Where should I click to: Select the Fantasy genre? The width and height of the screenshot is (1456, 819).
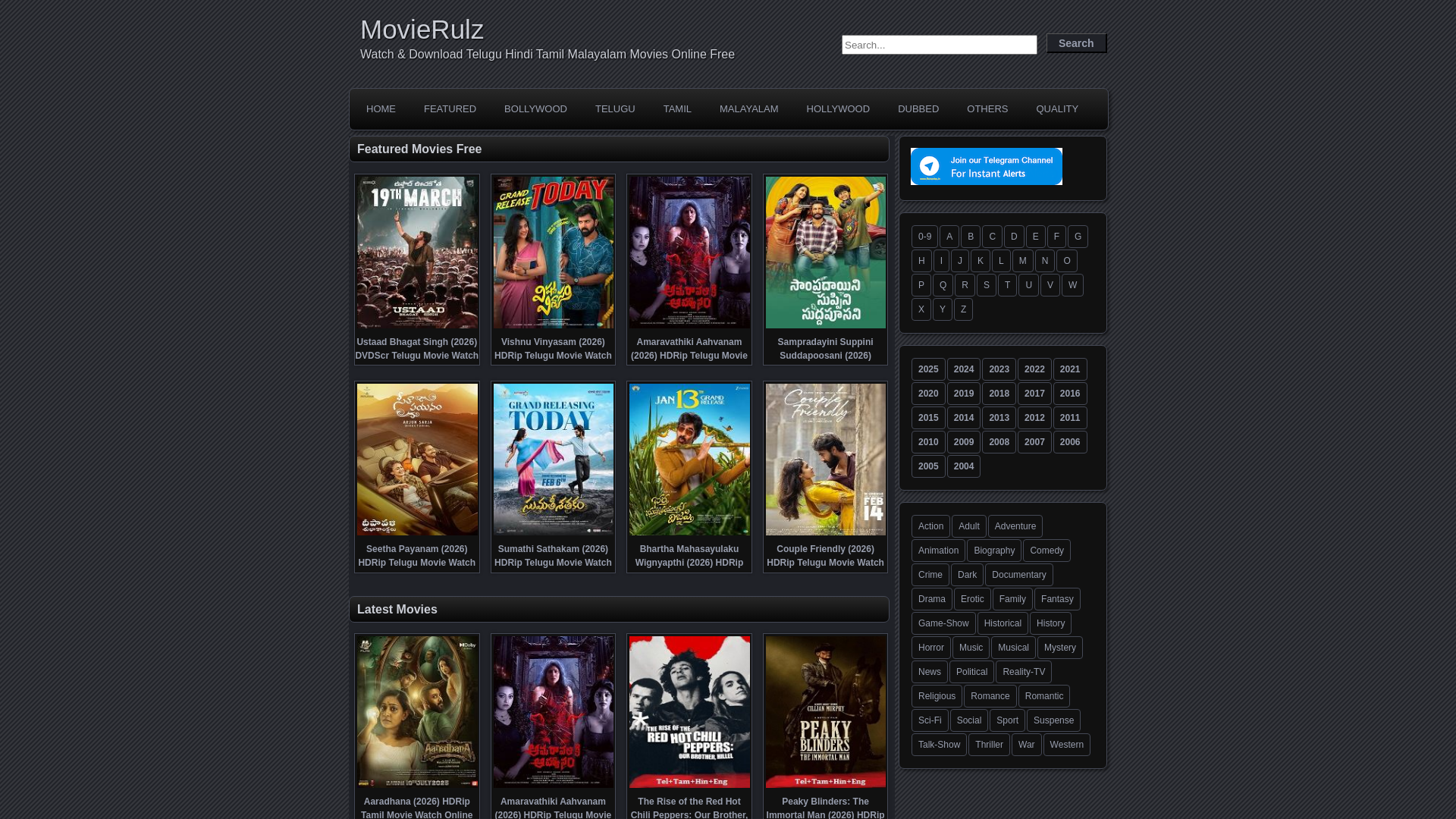click(1057, 599)
